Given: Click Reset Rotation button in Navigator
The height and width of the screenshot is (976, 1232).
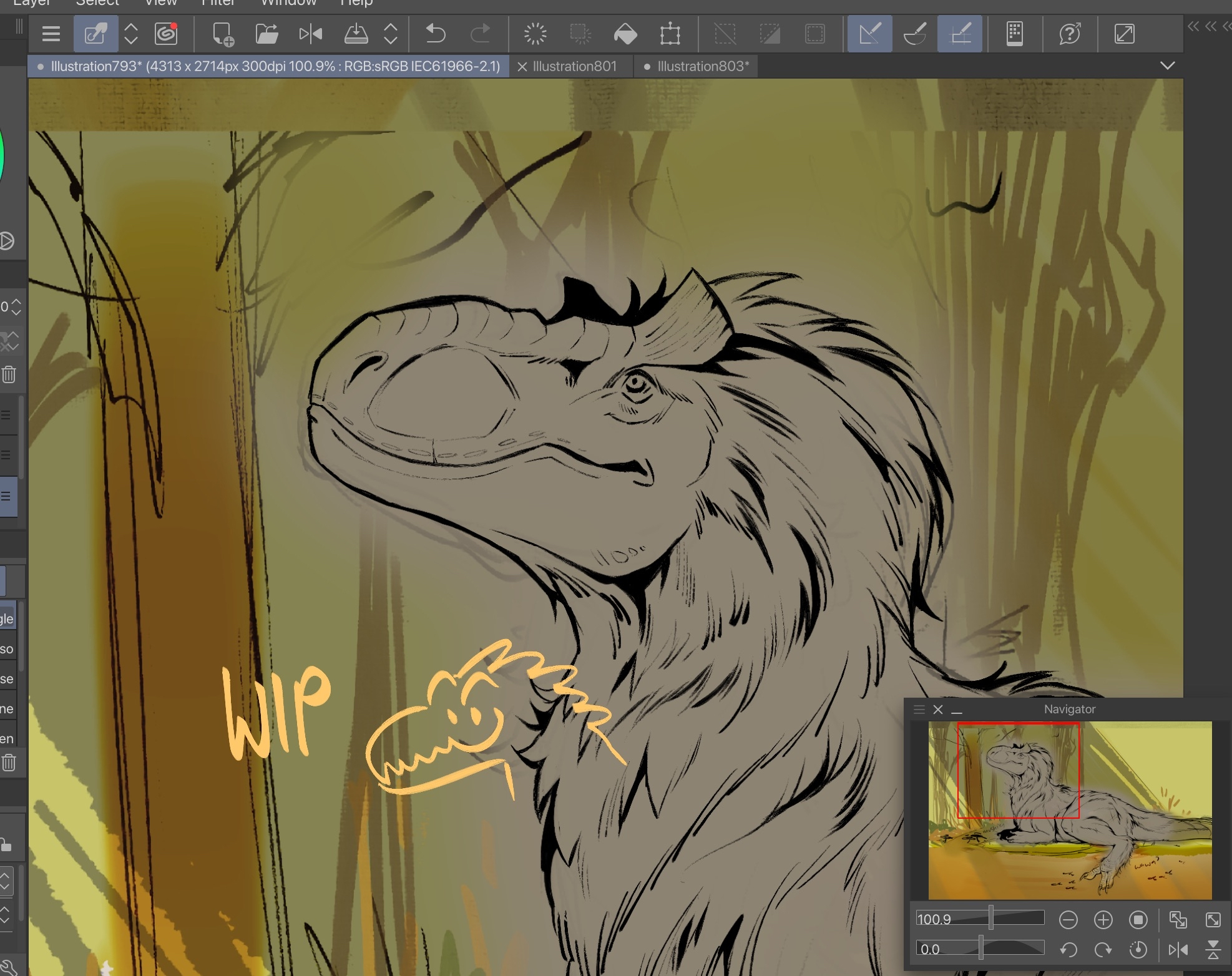Looking at the screenshot, I should [x=1138, y=950].
